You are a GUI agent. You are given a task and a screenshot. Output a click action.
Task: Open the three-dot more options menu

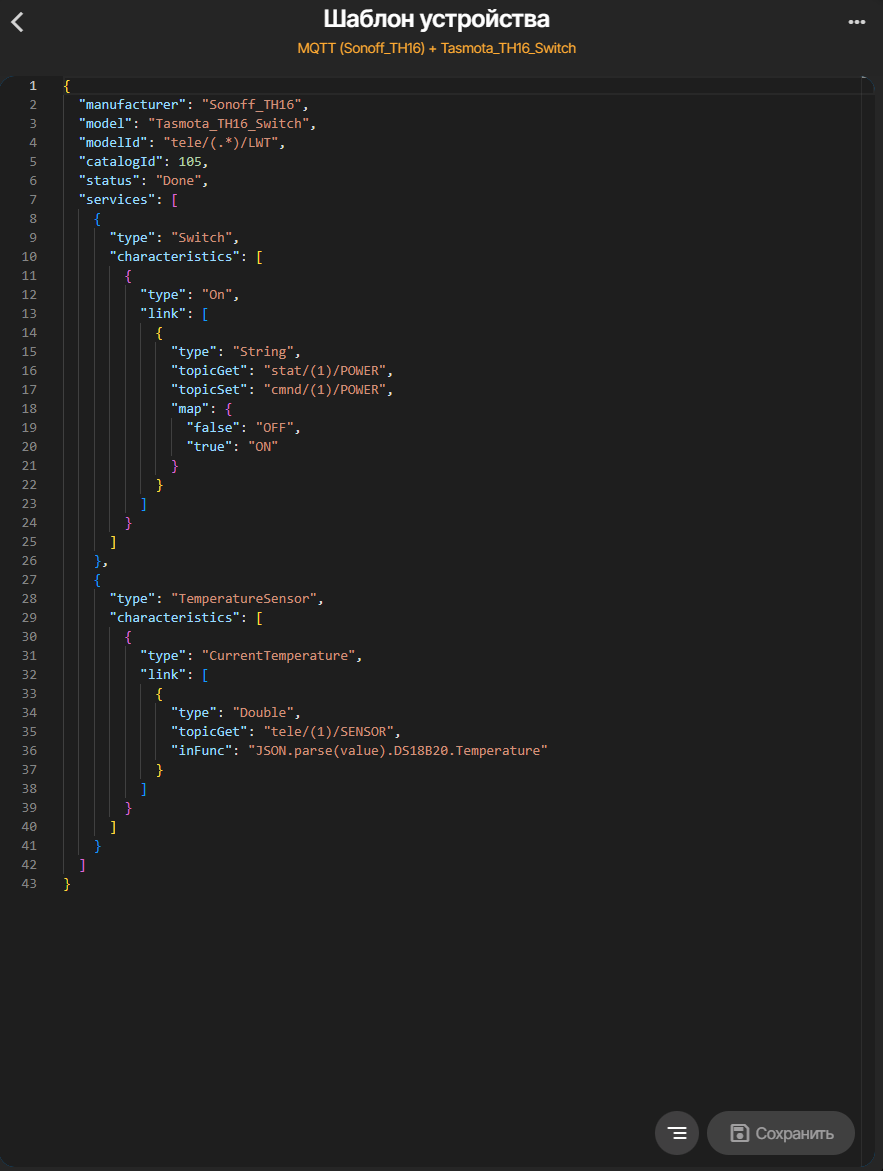click(856, 22)
